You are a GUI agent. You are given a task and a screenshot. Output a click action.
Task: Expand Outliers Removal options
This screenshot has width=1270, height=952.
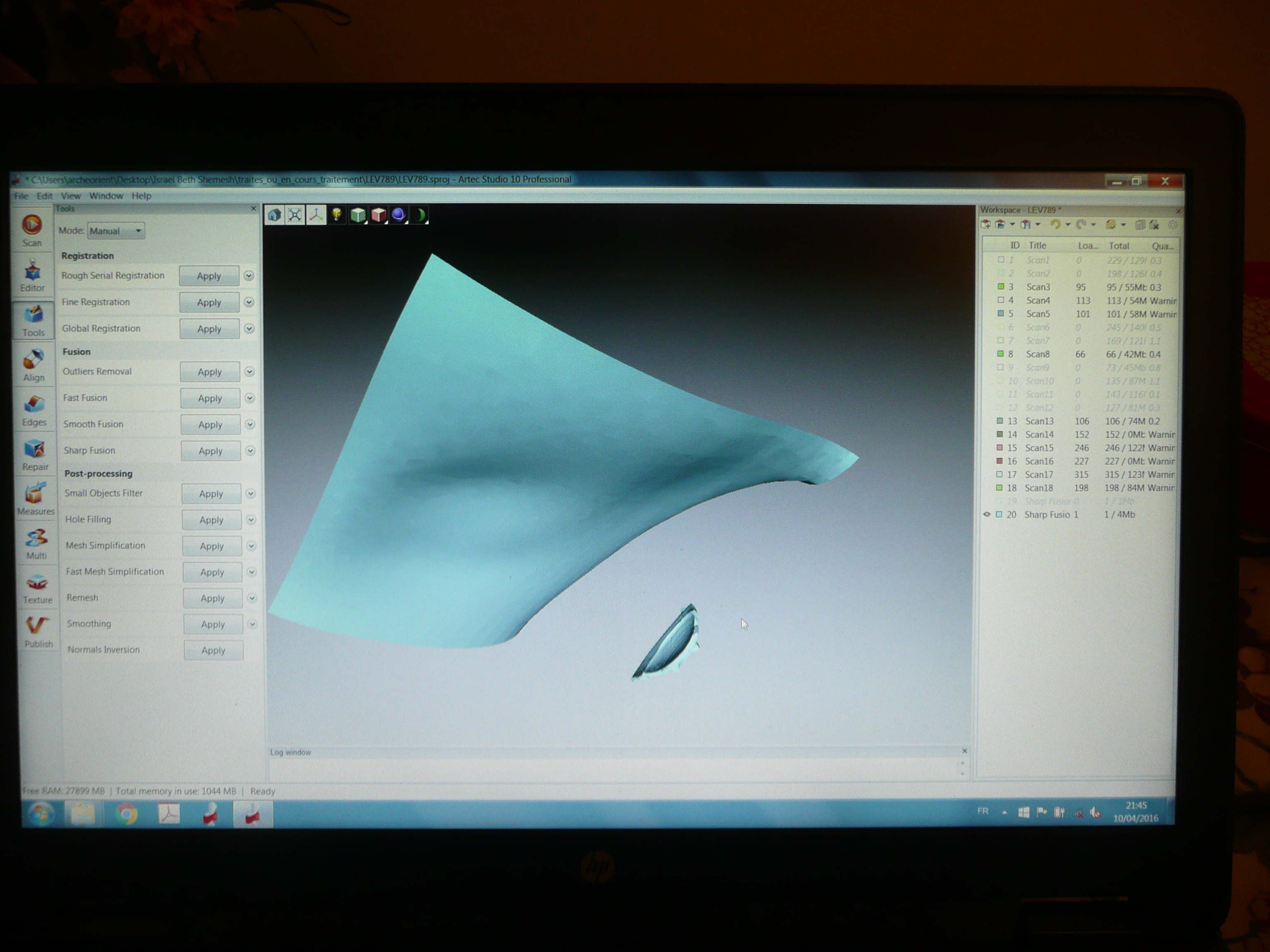(250, 372)
